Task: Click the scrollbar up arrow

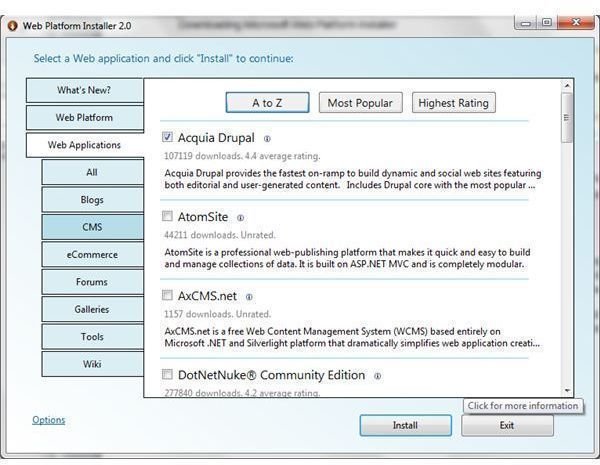Action: (x=567, y=85)
